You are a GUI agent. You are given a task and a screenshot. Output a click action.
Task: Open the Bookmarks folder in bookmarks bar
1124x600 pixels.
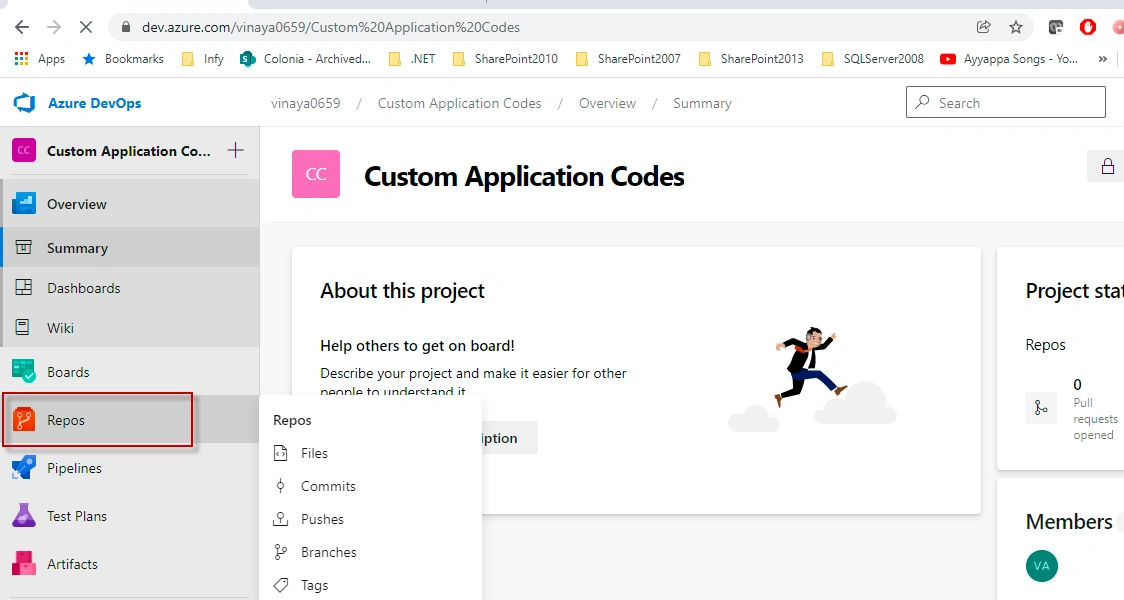point(123,59)
